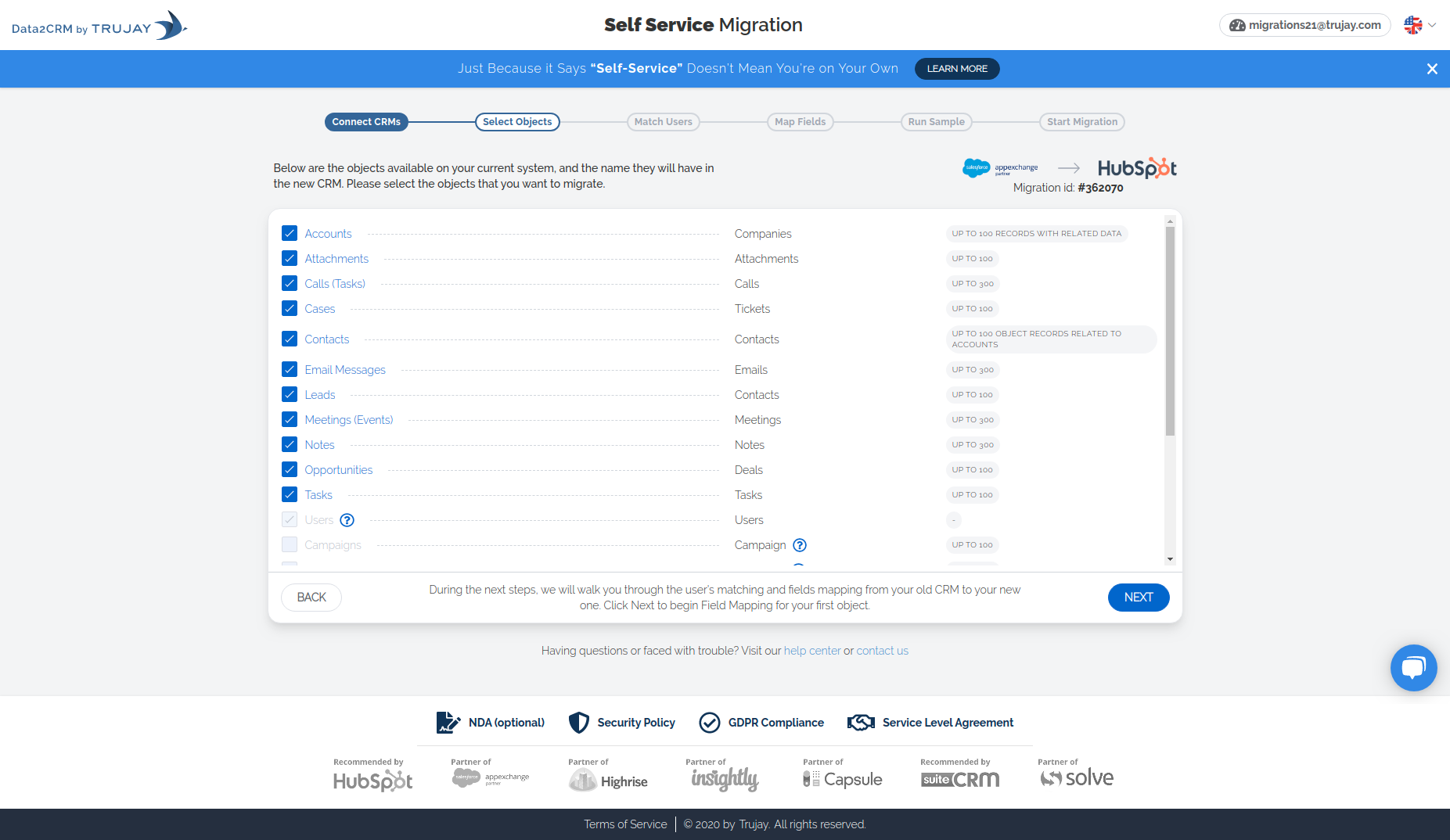The width and height of the screenshot is (1450, 840).
Task: Click the Tickets target object name
Action: click(x=752, y=309)
